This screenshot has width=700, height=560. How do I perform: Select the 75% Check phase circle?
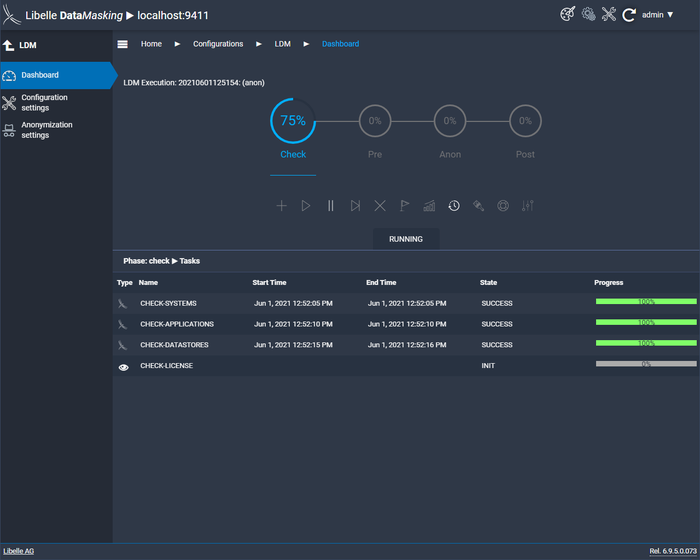coord(293,121)
